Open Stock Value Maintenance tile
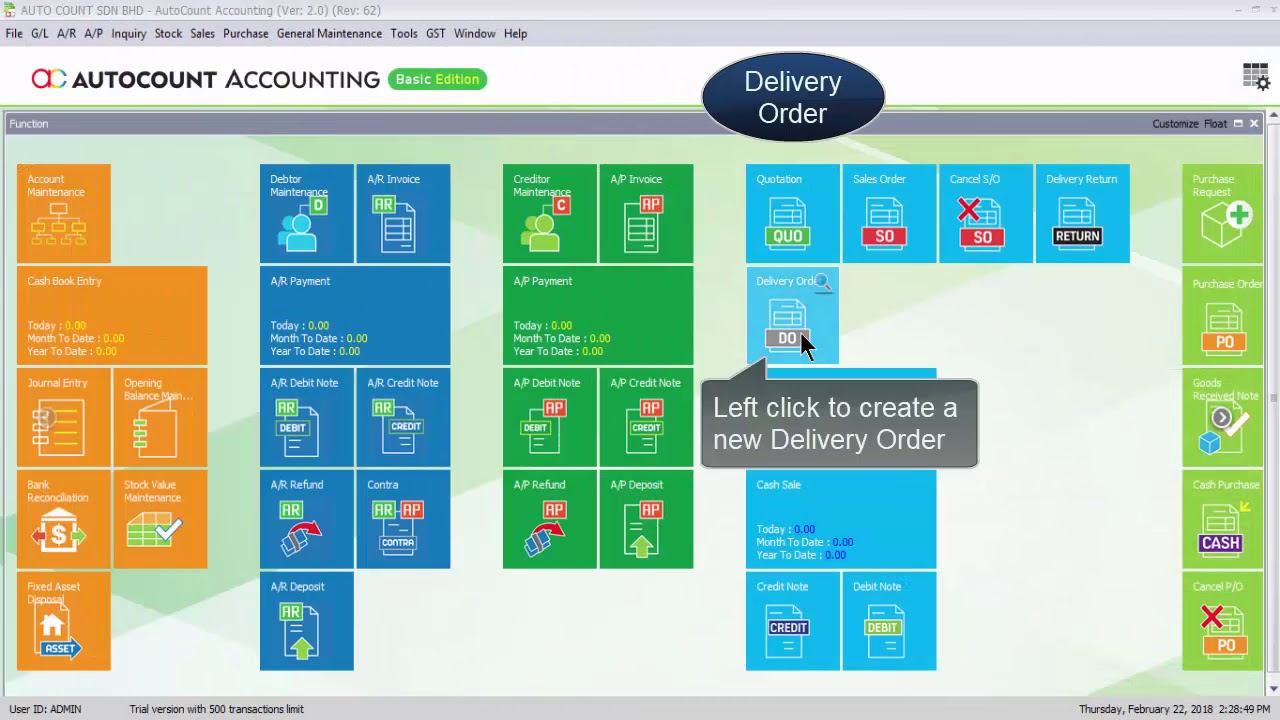Image resolution: width=1280 pixels, height=720 pixels. pyautogui.click(x=160, y=519)
